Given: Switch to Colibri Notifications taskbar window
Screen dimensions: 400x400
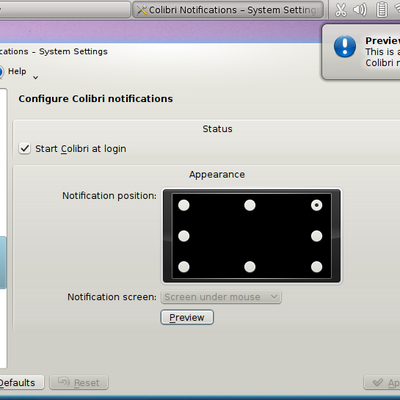Looking at the screenshot, I should click(x=228, y=10).
